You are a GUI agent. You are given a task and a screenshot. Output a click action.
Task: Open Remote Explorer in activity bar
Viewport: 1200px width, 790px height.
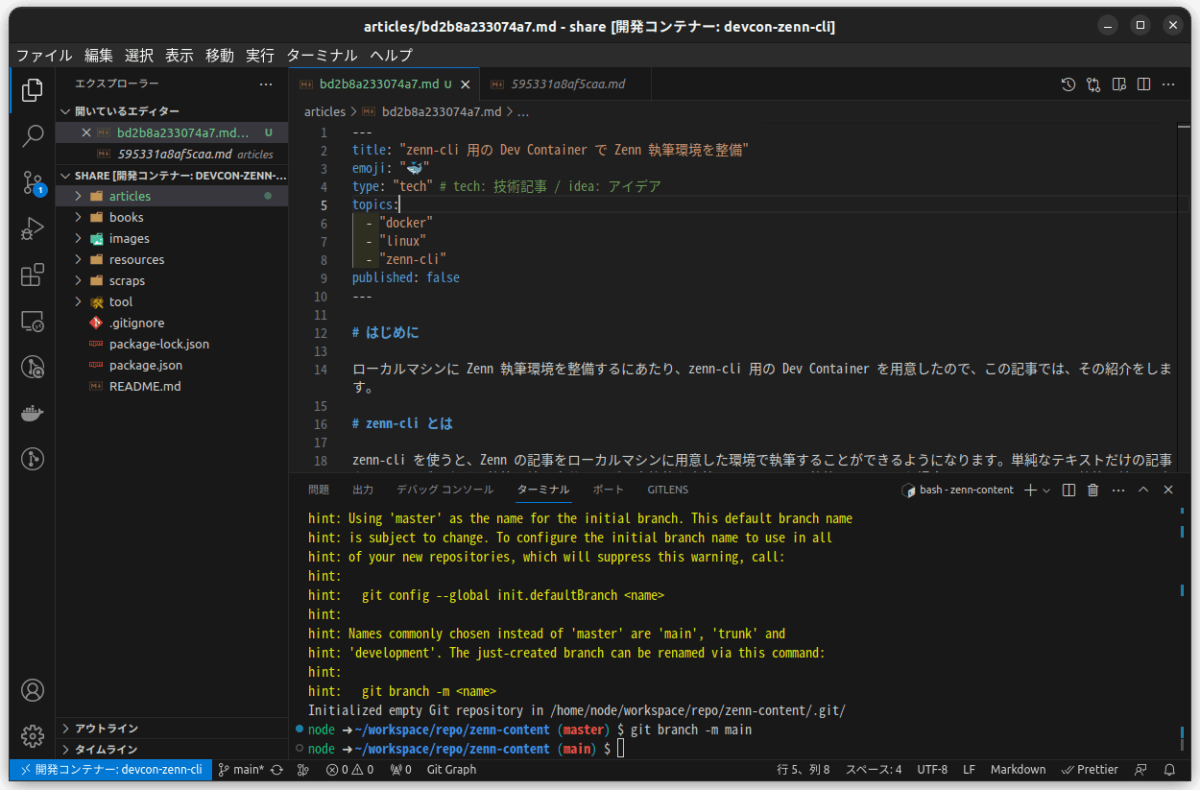tap(32, 321)
